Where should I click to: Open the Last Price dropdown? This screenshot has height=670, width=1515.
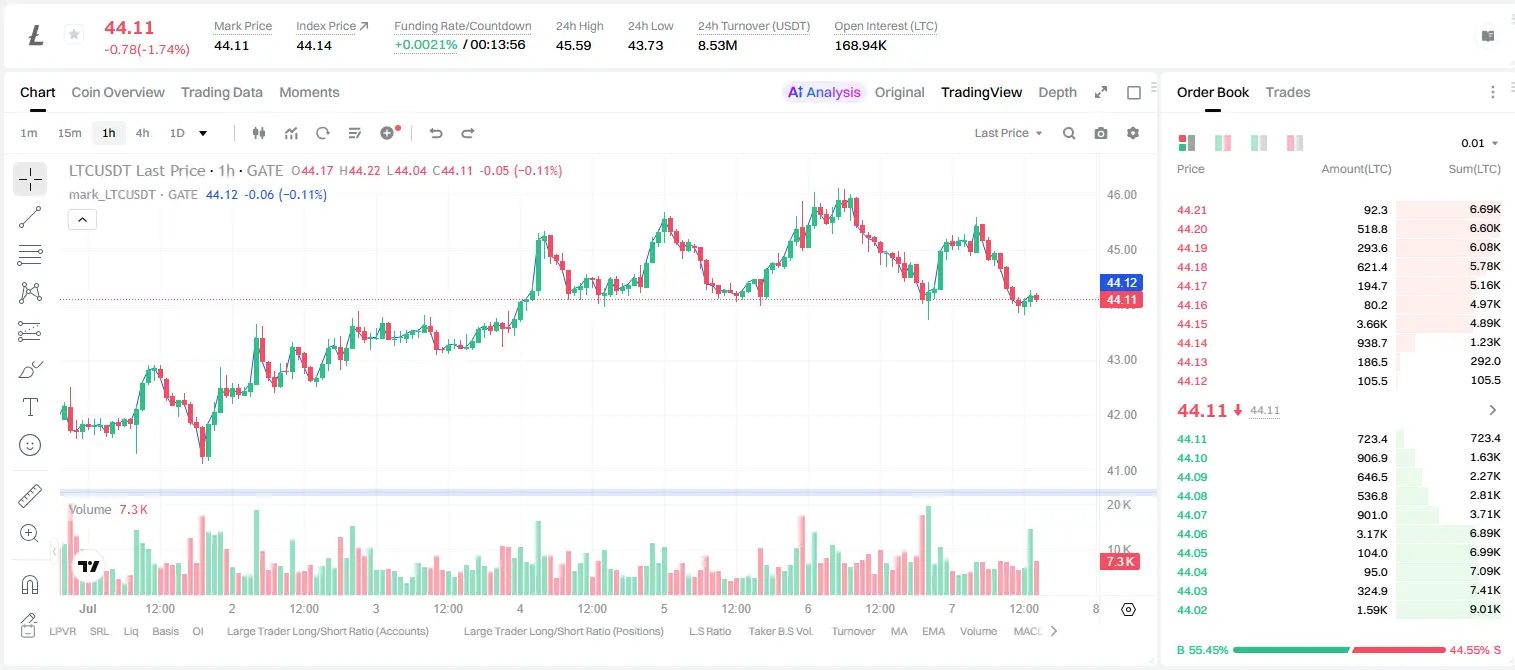(1008, 133)
